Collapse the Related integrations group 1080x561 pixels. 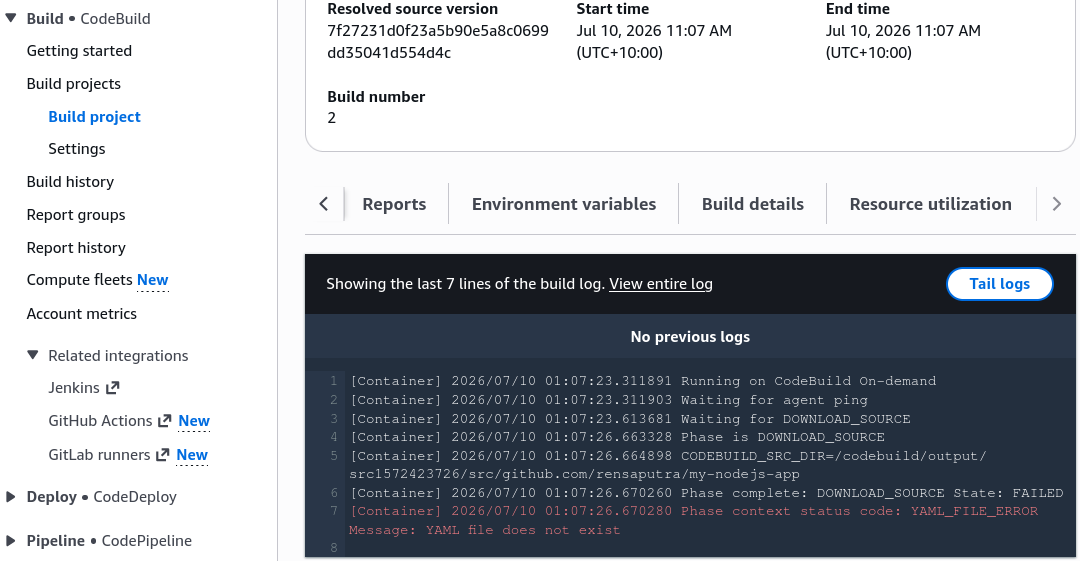coord(33,355)
